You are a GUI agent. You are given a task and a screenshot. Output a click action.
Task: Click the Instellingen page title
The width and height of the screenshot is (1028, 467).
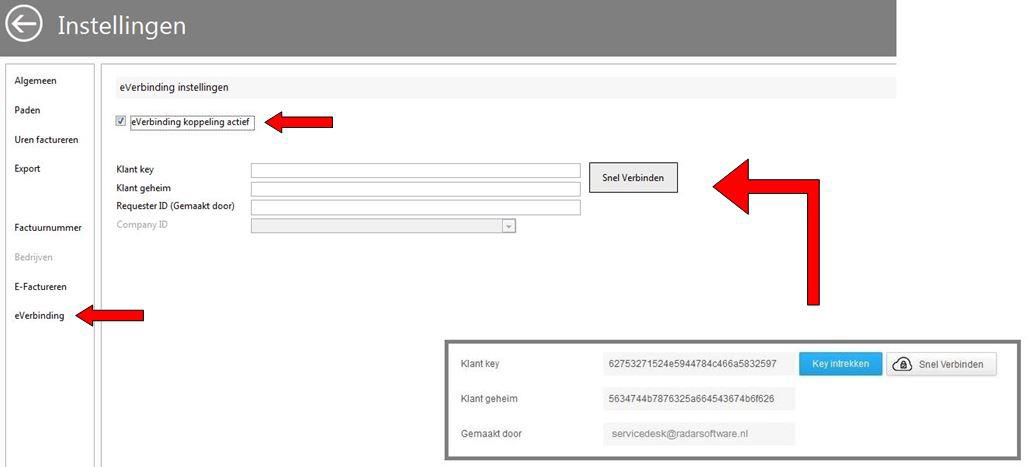click(x=122, y=26)
